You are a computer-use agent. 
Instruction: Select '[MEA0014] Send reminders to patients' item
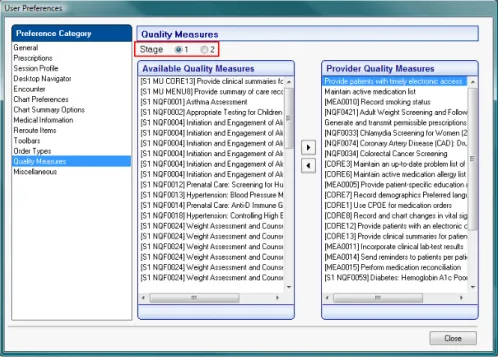396,257
